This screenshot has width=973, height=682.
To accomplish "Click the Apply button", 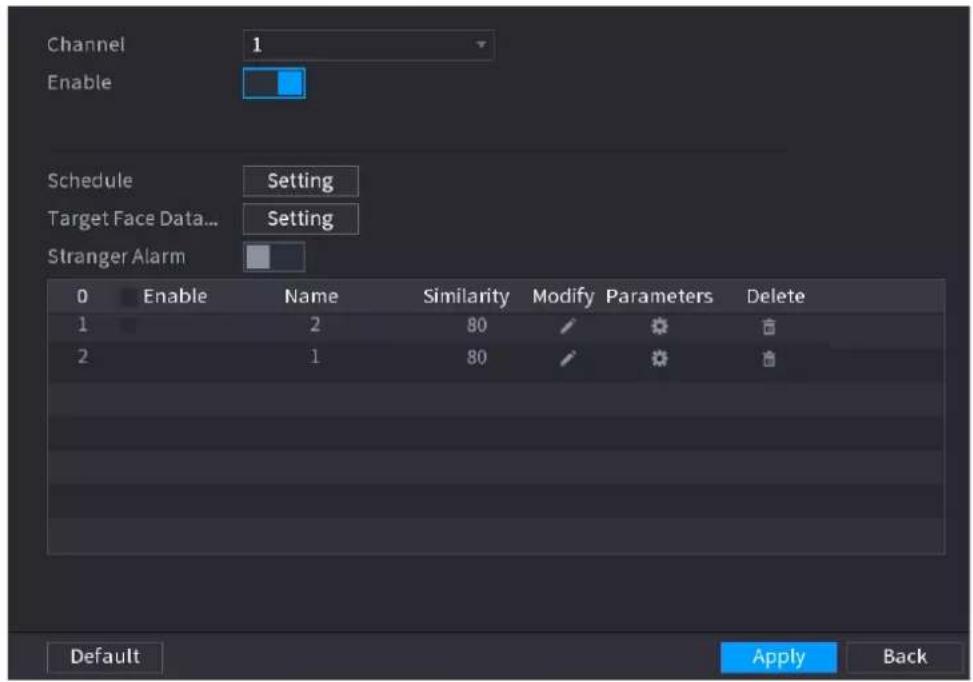I will coord(778,657).
